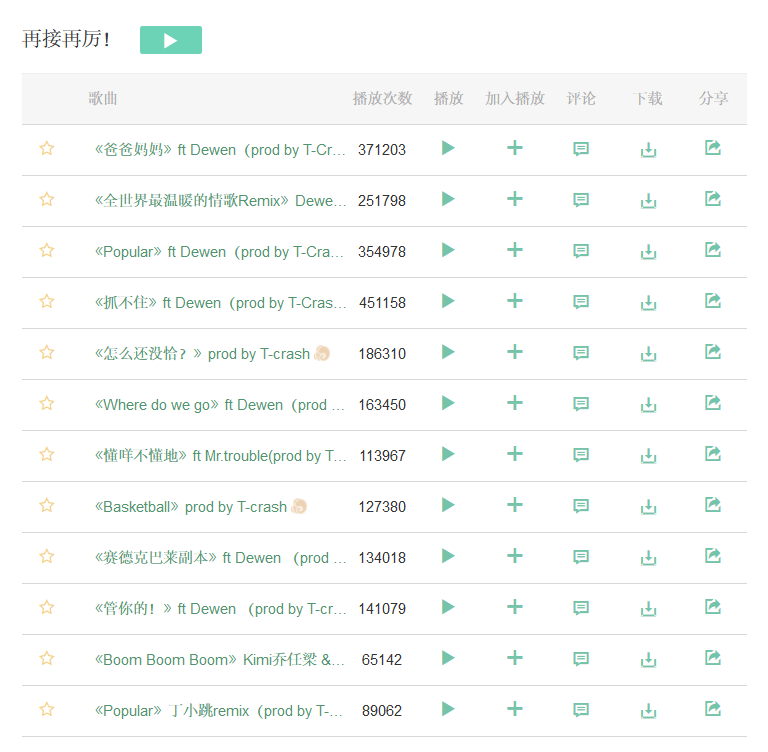Open the 《抓不住》 ft Dewen link
The width and height of the screenshot is (768, 752).
click(220, 302)
